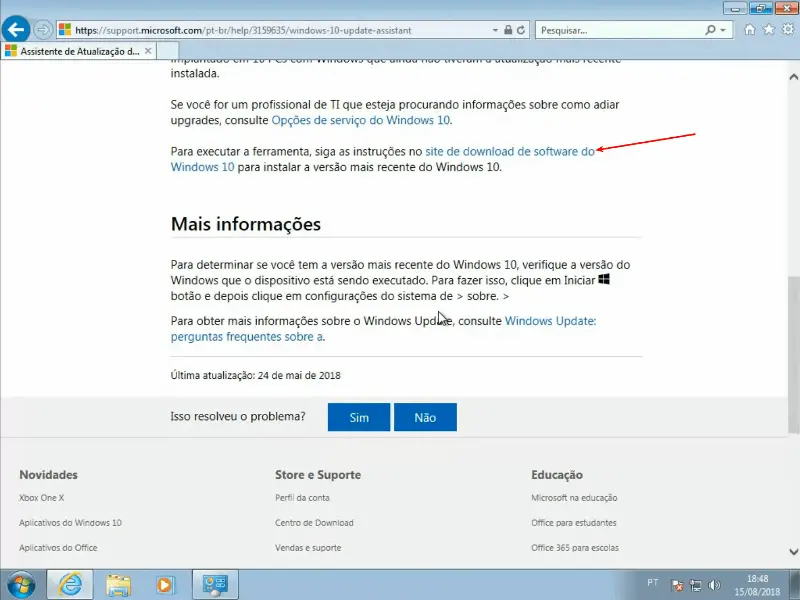The width and height of the screenshot is (800, 600).
Task: Click the Não feedback button
Action: [425, 417]
